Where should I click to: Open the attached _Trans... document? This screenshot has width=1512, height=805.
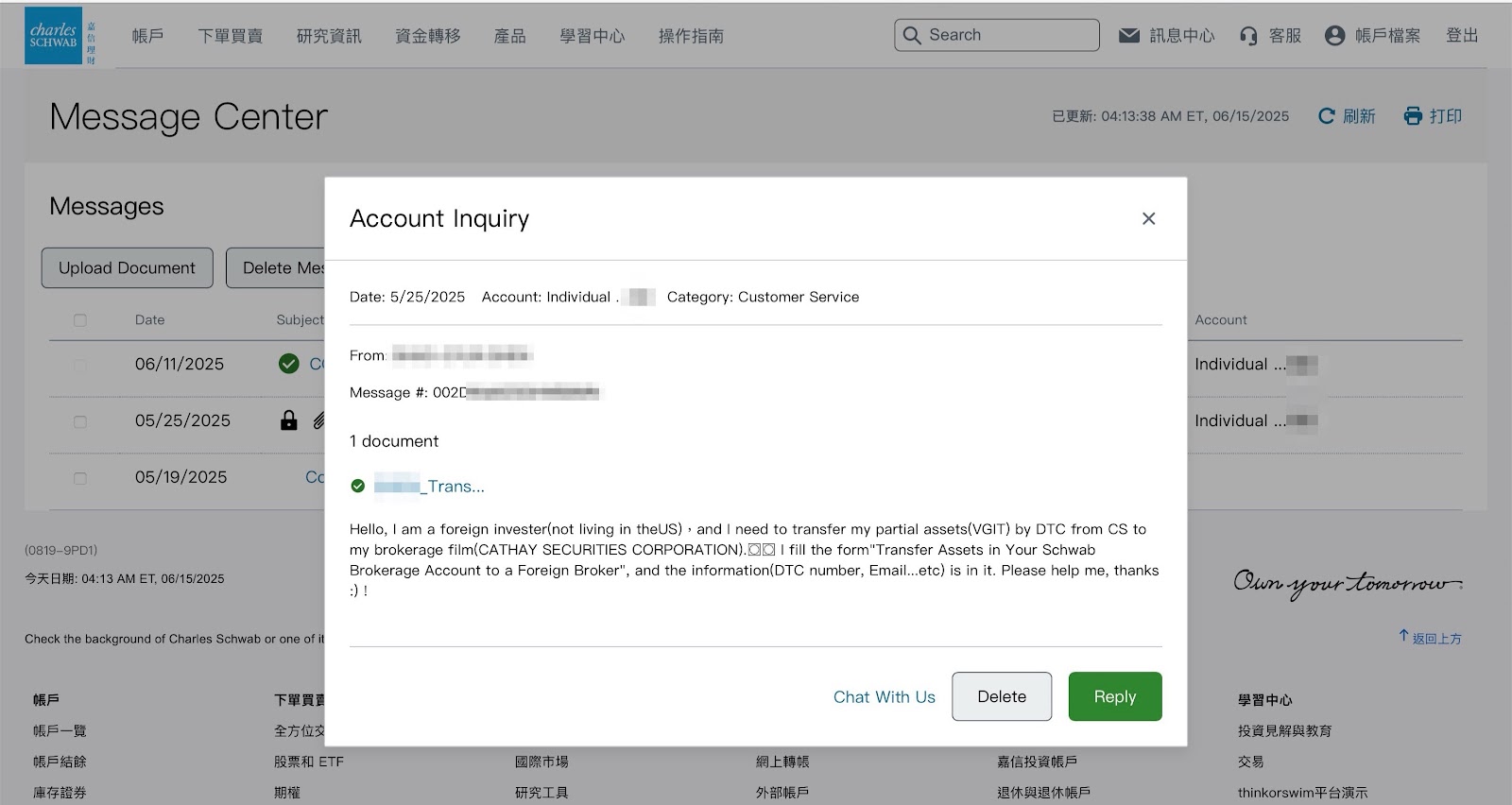pyautogui.click(x=429, y=487)
